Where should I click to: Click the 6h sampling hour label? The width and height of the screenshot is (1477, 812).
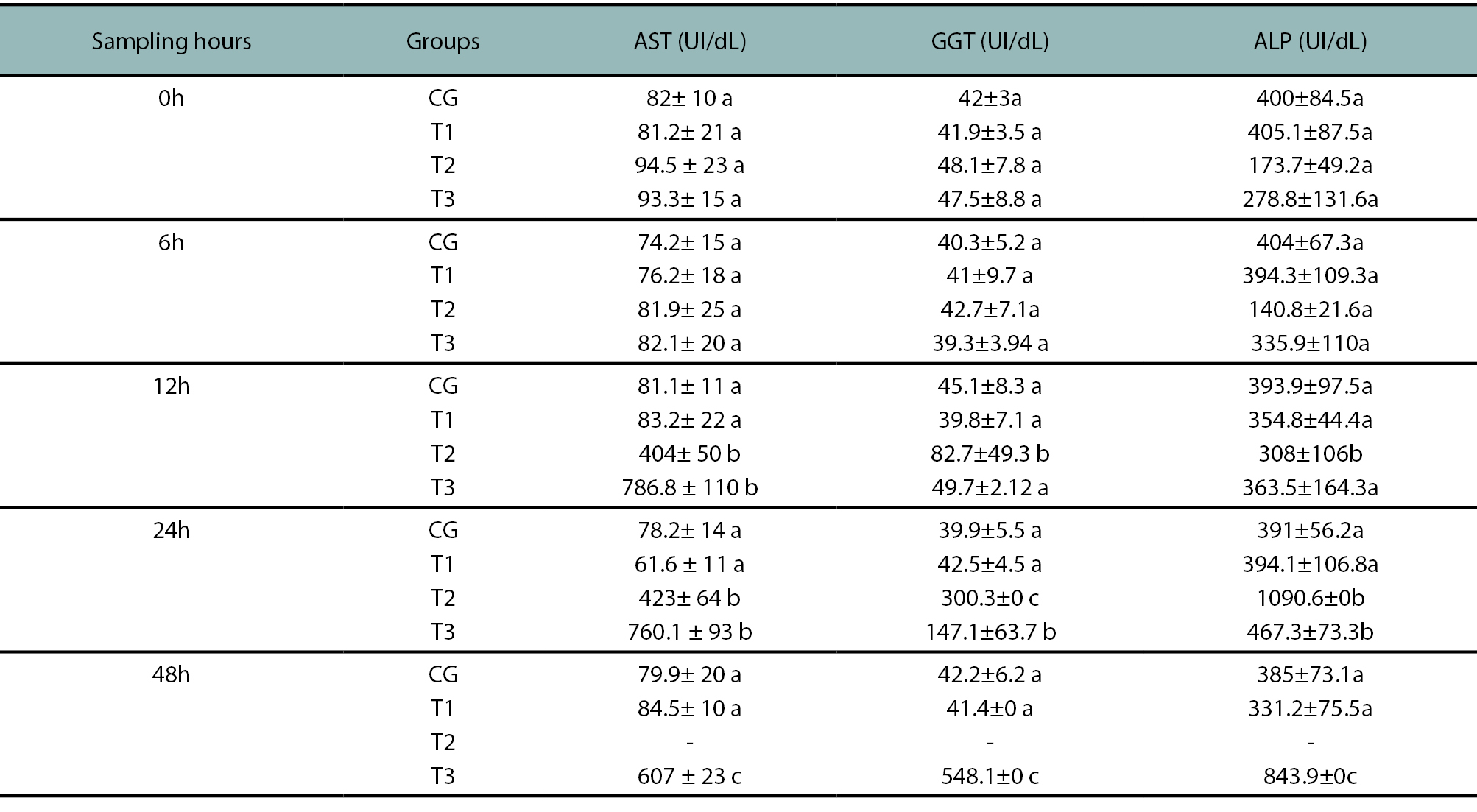click(171, 242)
